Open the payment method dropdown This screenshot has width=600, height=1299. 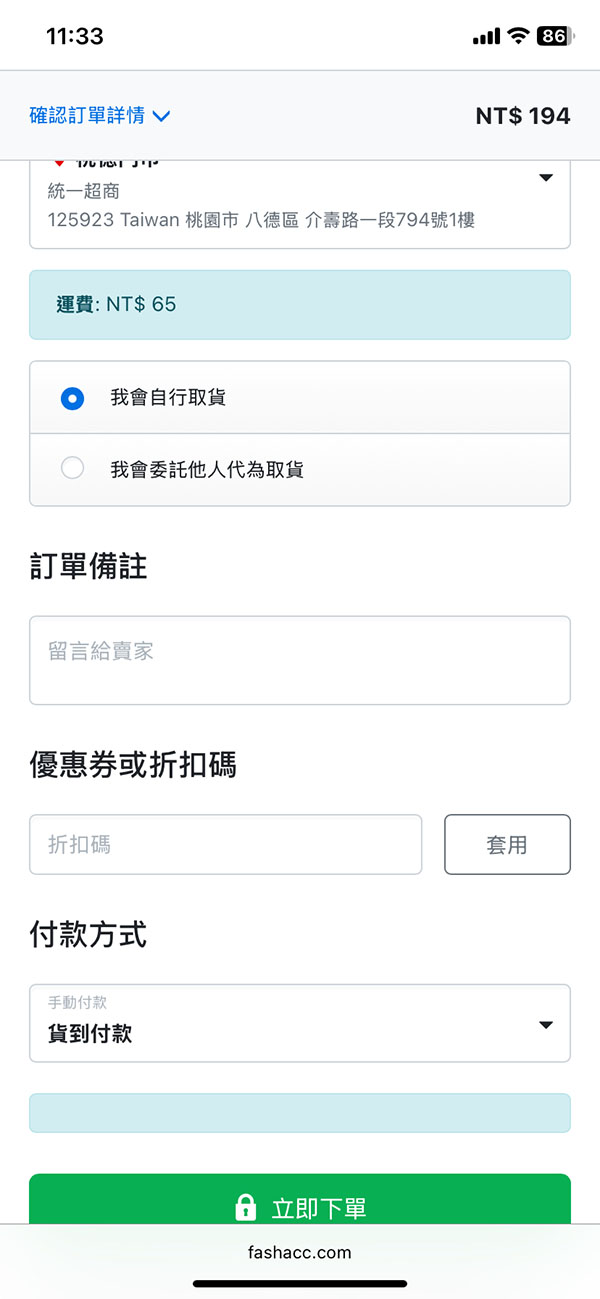click(x=300, y=1023)
